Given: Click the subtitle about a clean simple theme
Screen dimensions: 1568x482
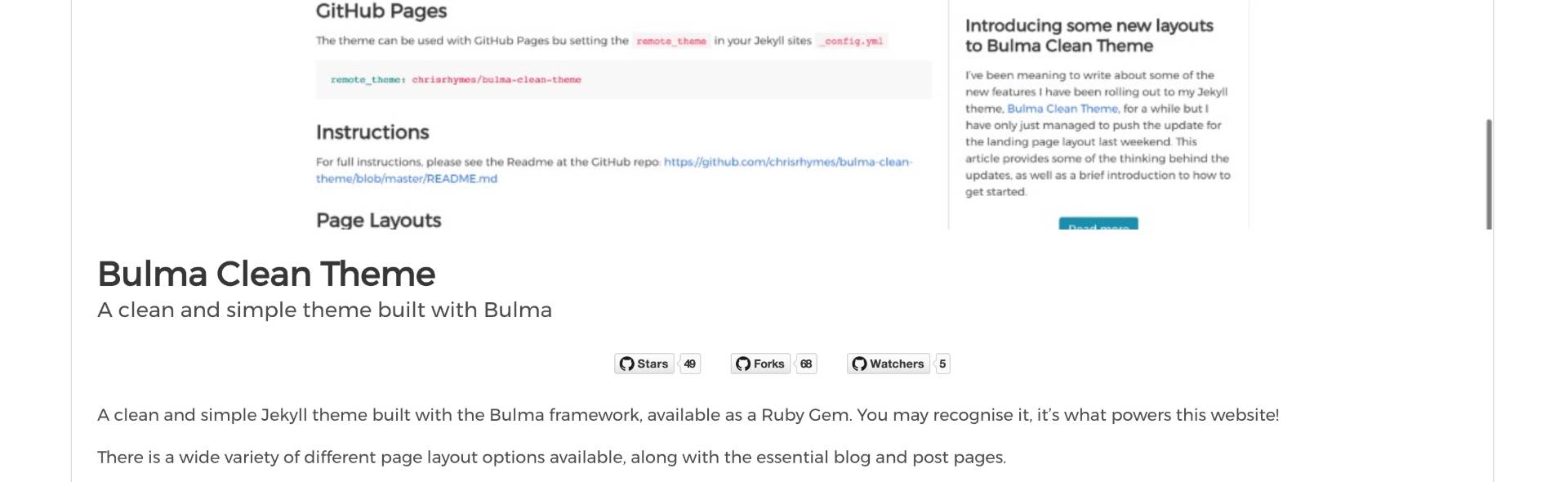Looking at the screenshot, I should [x=324, y=310].
